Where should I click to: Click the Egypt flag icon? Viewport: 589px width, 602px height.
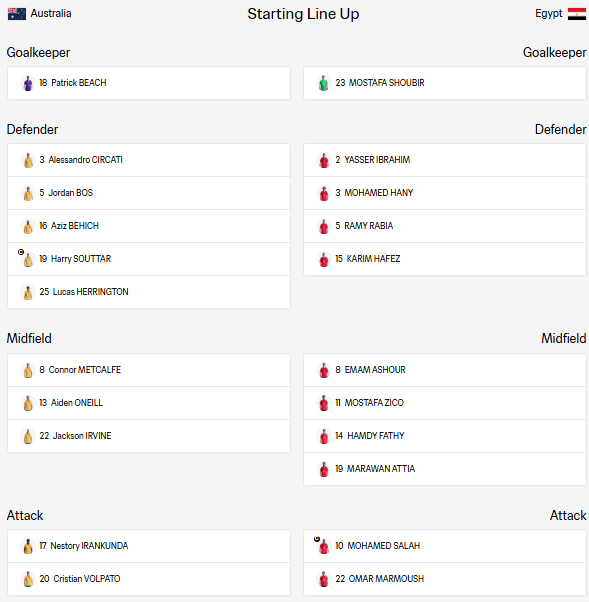577,14
